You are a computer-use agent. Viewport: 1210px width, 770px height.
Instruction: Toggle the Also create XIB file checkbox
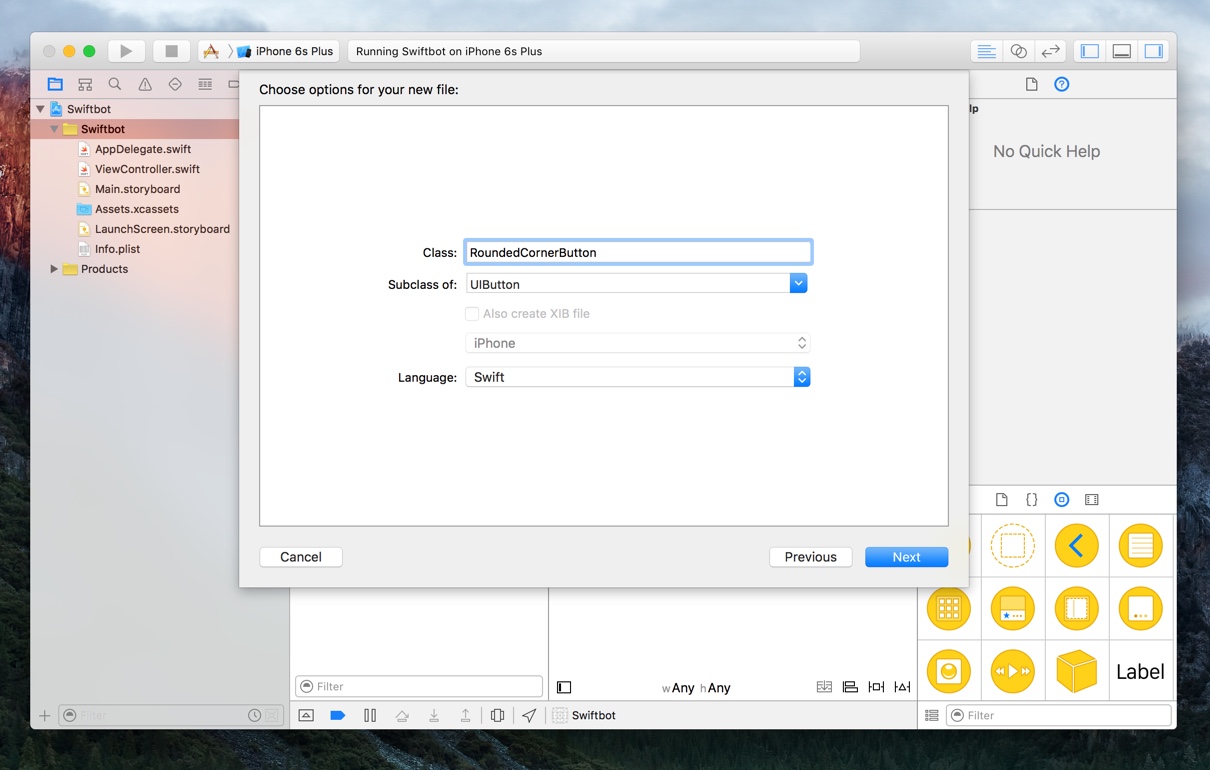(x=472, y=314)
